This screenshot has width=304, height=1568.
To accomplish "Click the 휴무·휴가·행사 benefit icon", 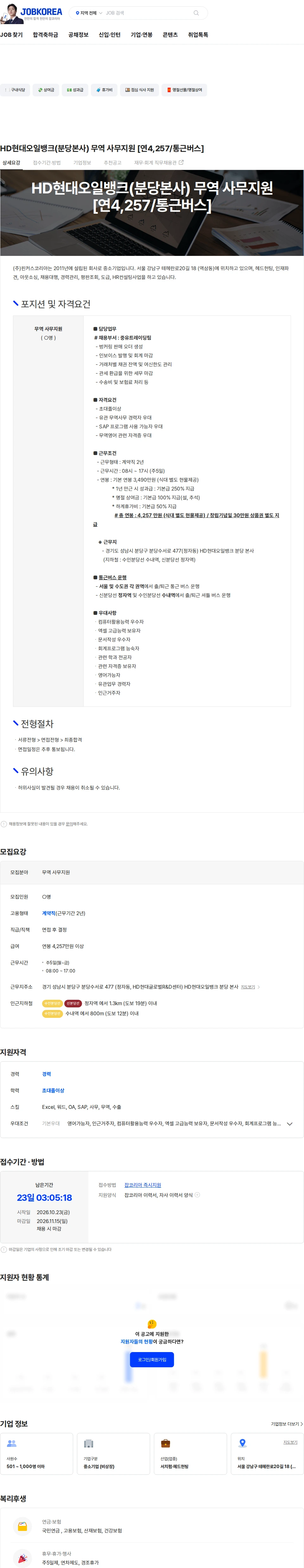I will coord(22,1558).
